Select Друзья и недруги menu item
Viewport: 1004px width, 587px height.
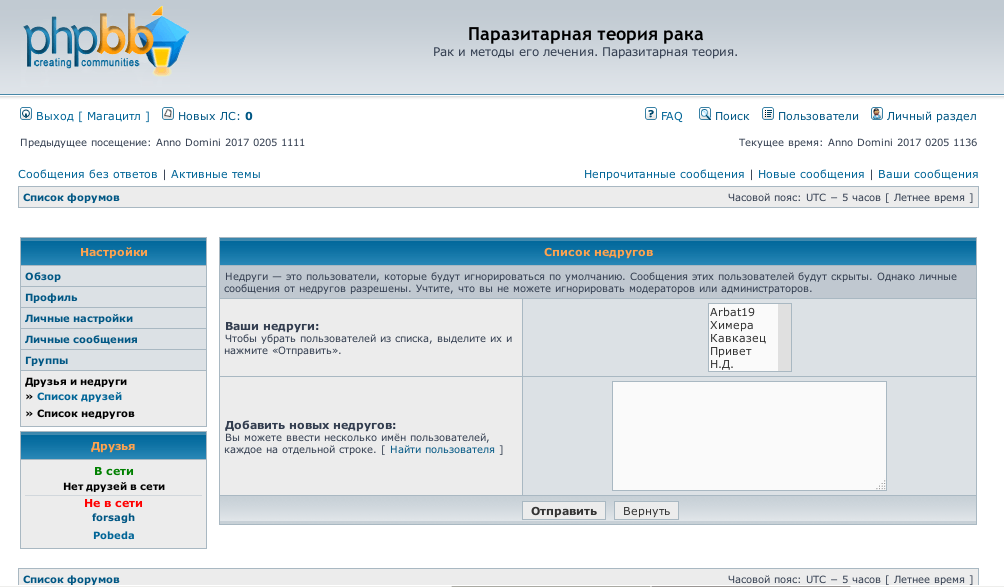(76, 382)
